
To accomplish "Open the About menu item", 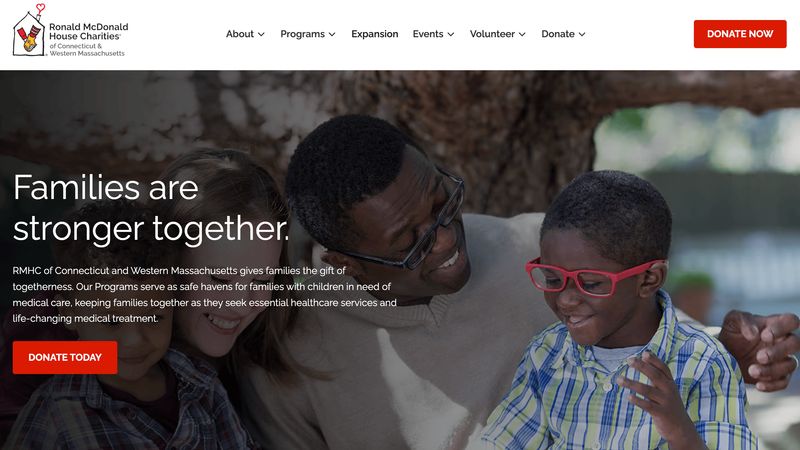I will point(240,34).
